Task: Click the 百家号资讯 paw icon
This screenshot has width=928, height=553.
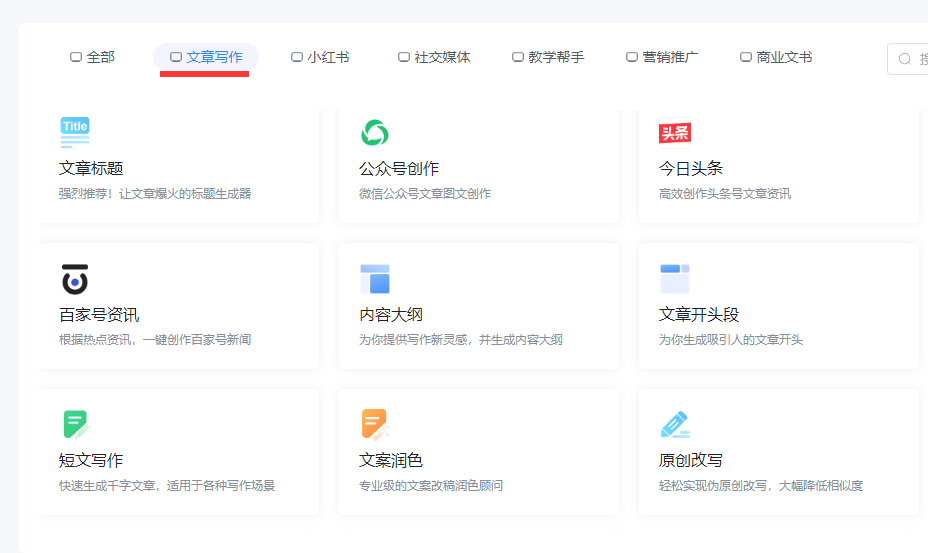Action: tap(75, 279)
